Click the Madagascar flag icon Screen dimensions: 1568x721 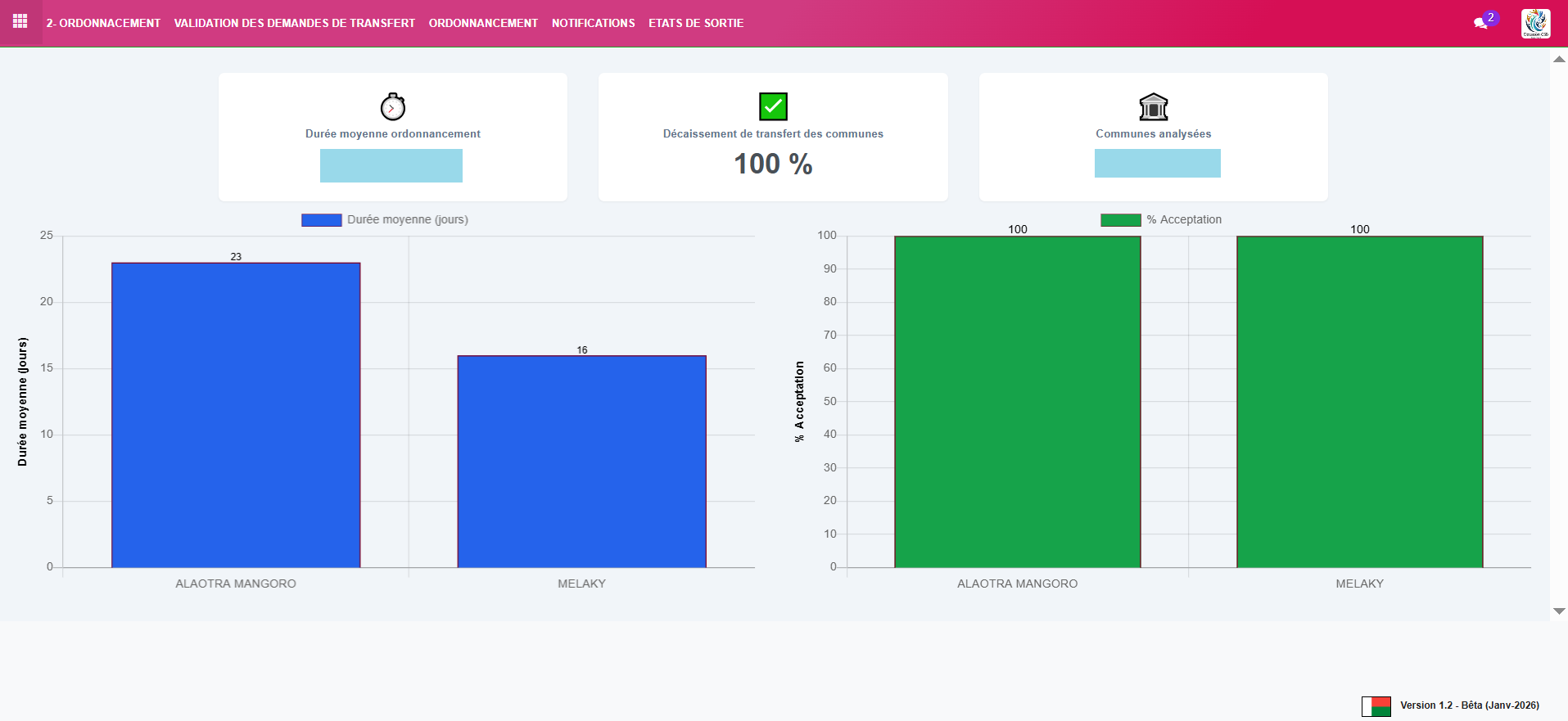(x=1376, y=705)
